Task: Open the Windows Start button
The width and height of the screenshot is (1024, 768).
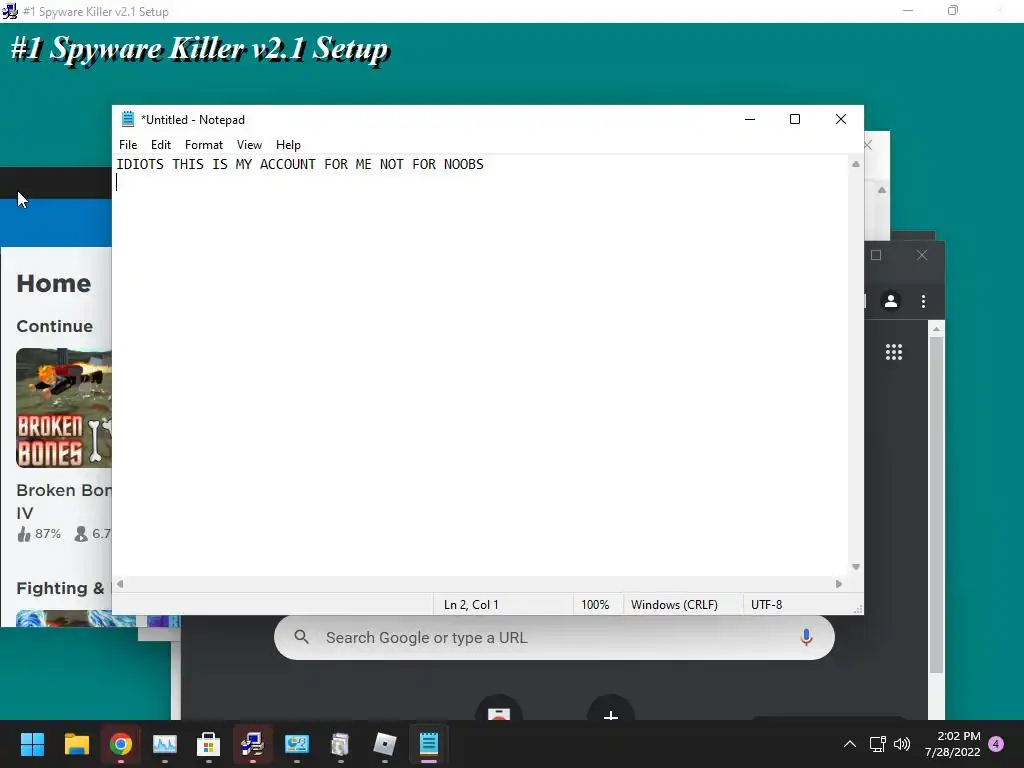Action: 32,744
